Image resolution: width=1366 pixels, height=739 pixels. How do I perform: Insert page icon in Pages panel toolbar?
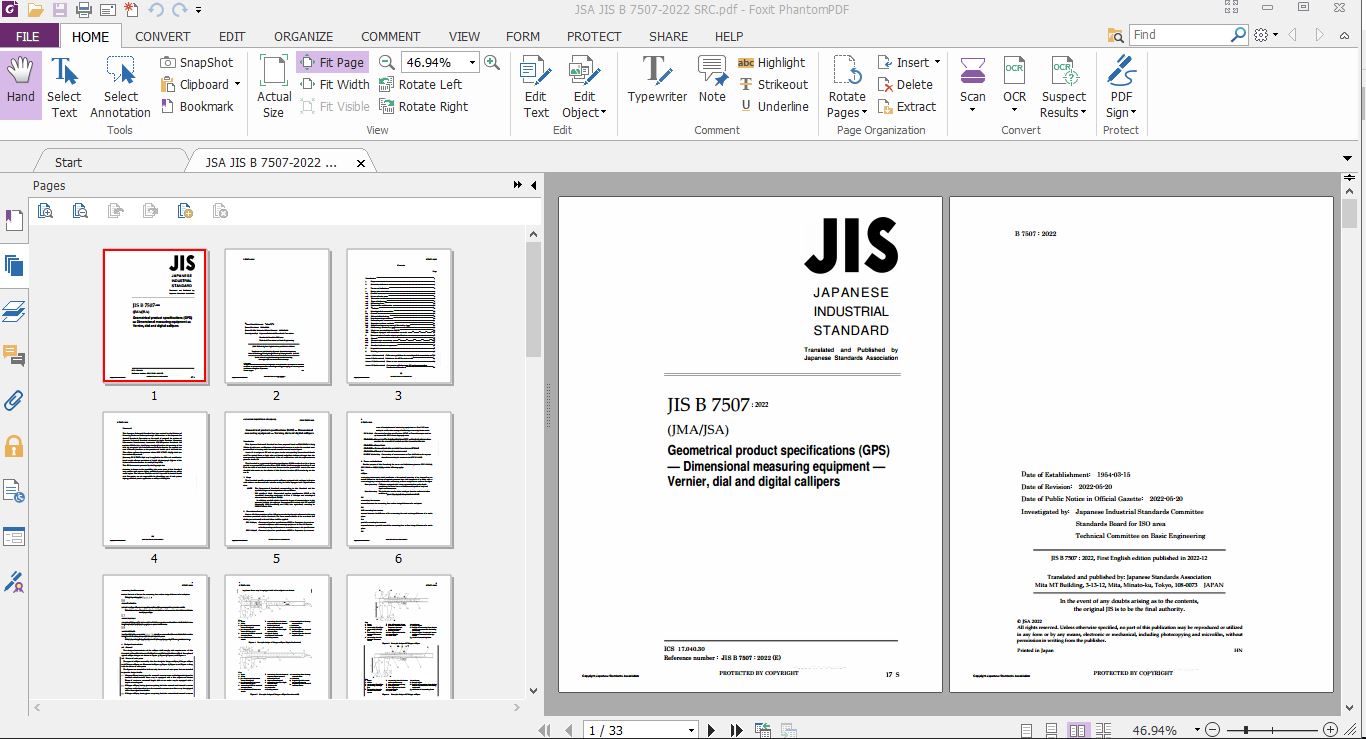[185, 210]
